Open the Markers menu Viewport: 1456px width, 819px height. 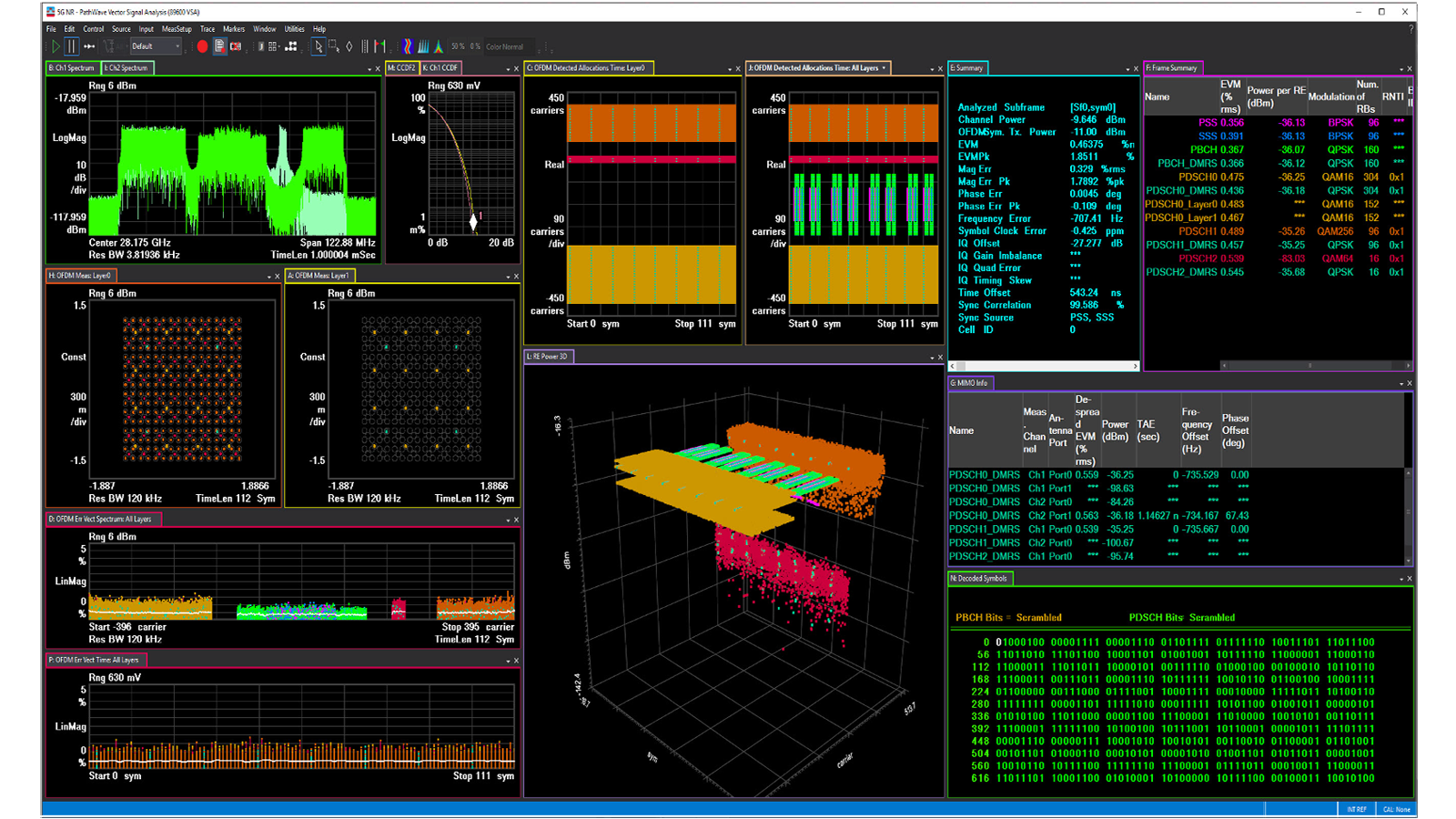(234, 29)
